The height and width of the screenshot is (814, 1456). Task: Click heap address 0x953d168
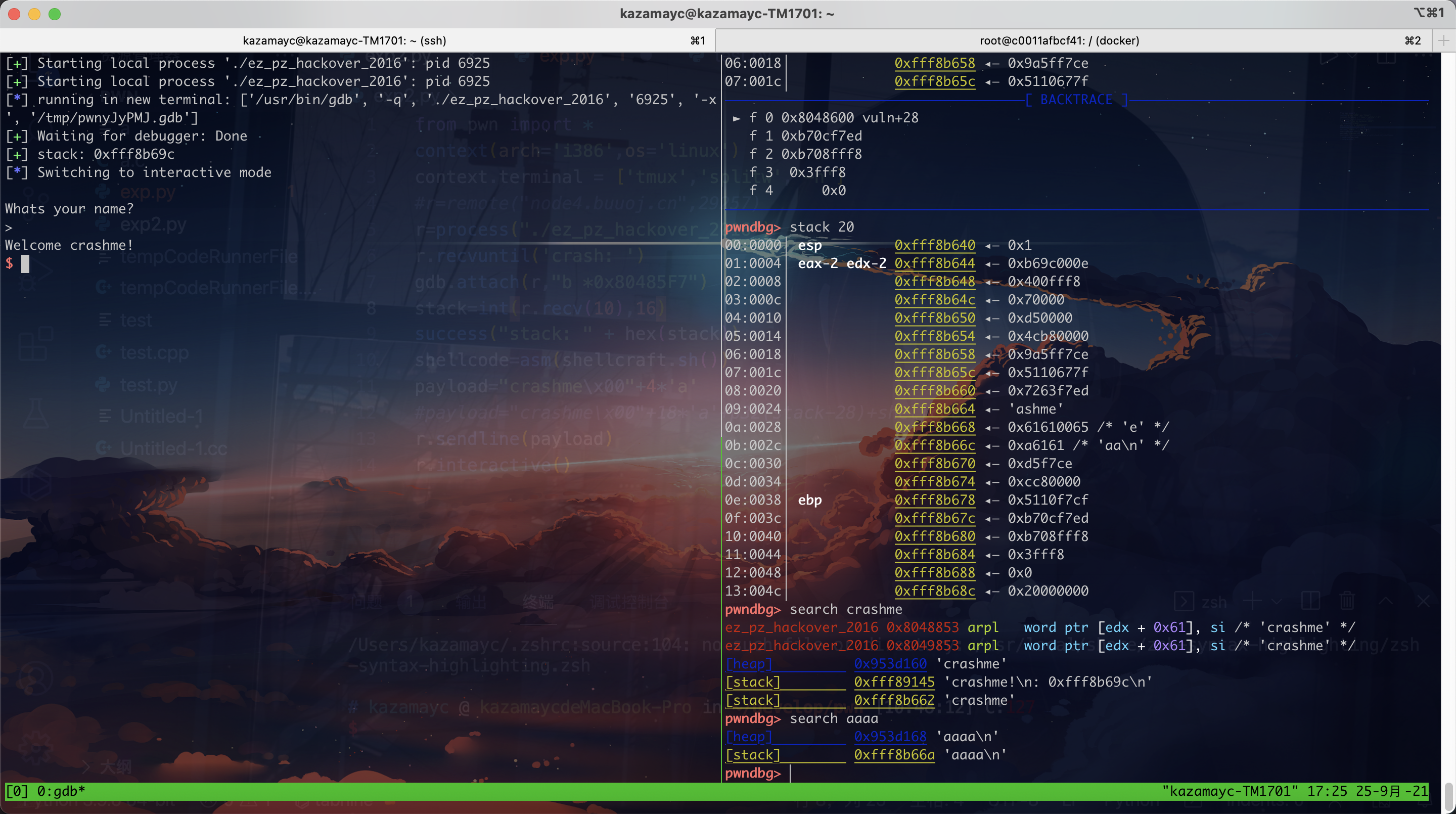coord(890,737)
